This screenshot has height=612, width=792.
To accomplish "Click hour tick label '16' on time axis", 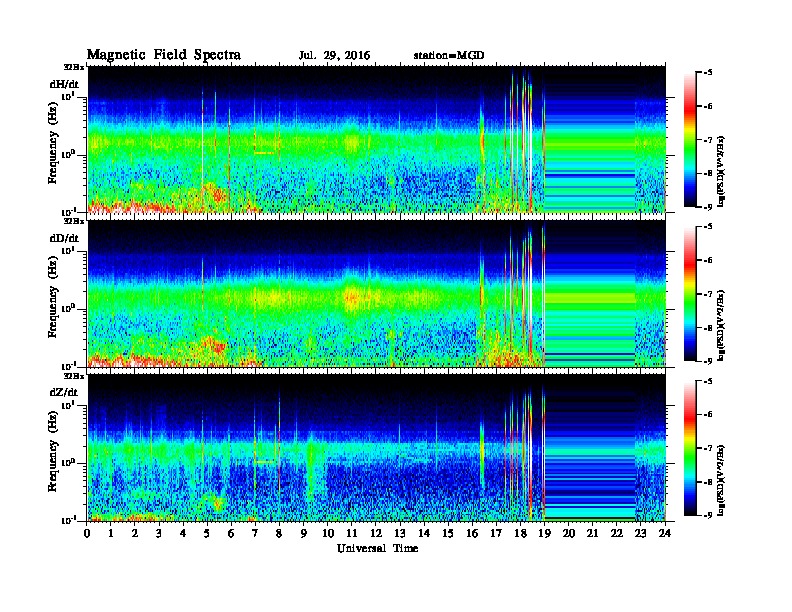I will pos(472,533).
